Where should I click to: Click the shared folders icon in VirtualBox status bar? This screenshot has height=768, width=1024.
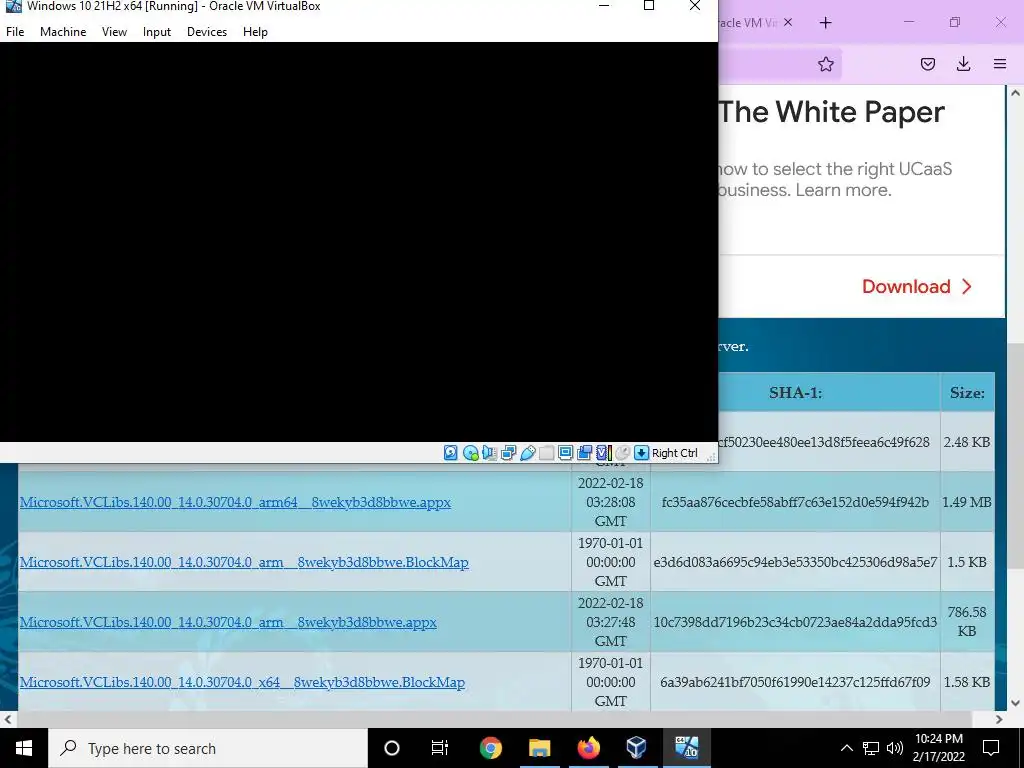point(547,453)
